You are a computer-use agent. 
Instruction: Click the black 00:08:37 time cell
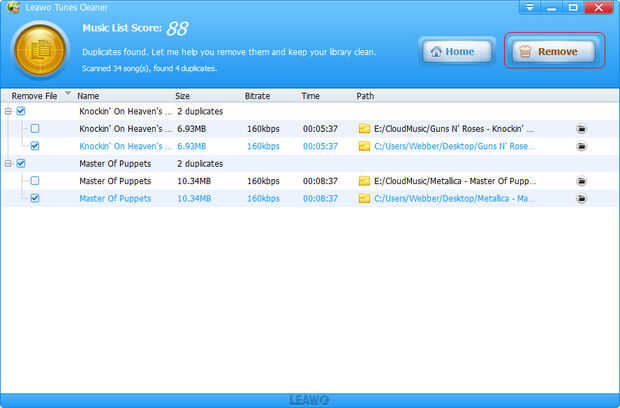point(320,181)
